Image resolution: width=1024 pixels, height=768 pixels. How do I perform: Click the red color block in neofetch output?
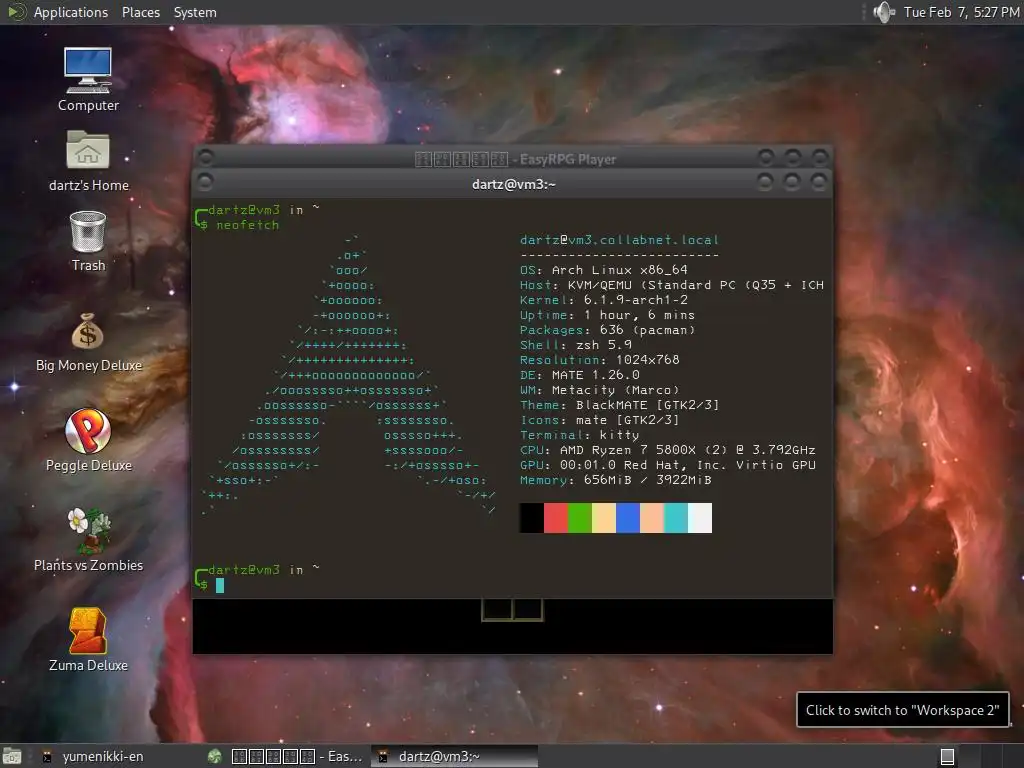tap(556, 518)
